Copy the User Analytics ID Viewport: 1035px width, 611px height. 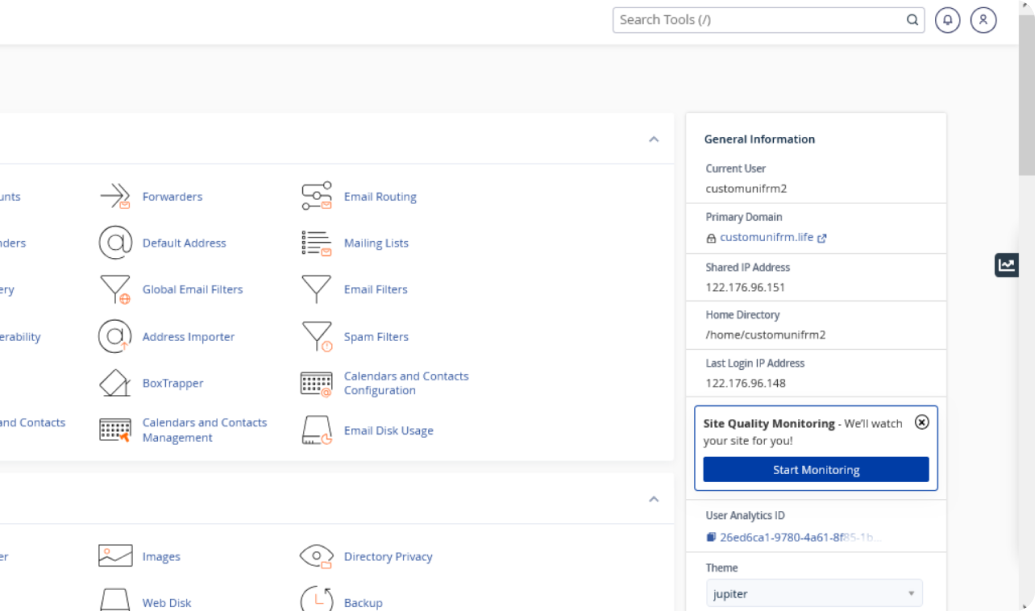(711, 537)
